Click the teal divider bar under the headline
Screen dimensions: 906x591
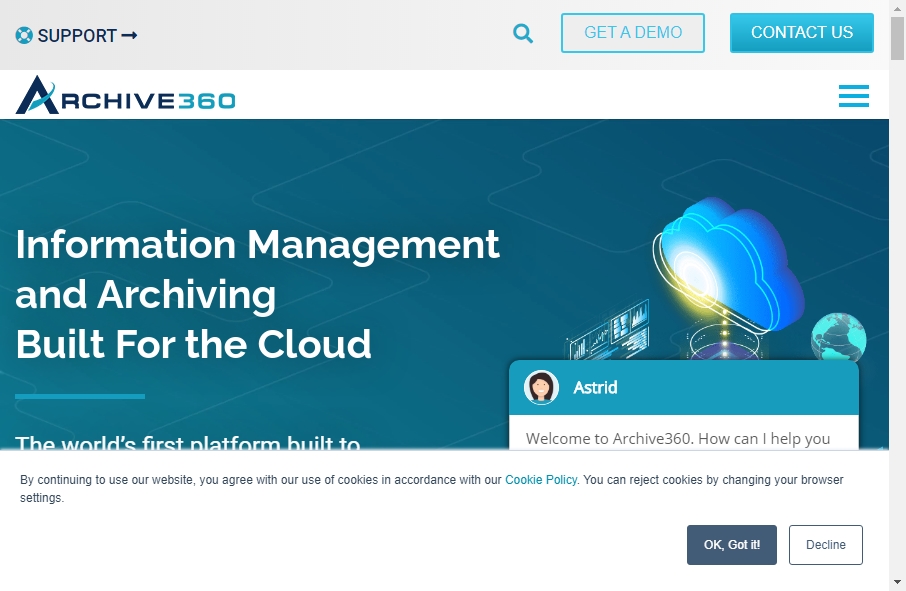78,395
